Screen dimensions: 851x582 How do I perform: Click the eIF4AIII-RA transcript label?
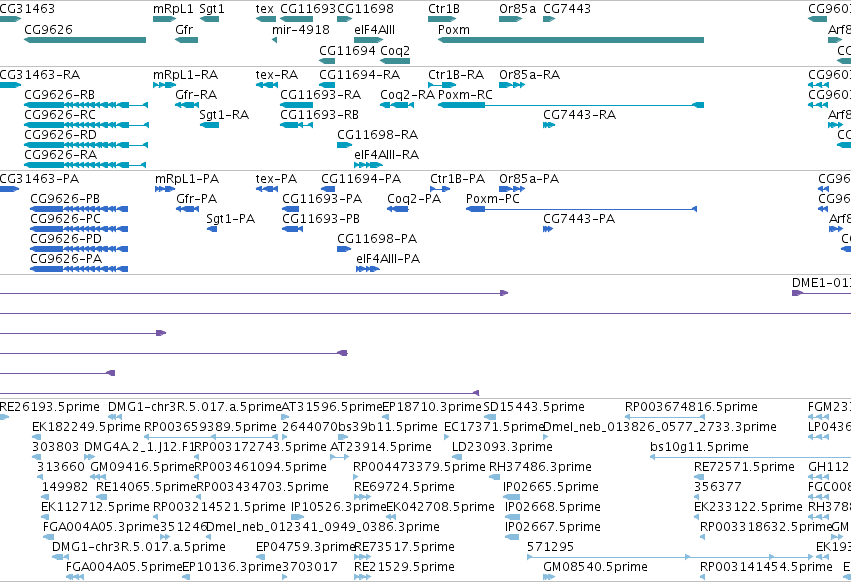pyautogui.click(x=387, y=155)
